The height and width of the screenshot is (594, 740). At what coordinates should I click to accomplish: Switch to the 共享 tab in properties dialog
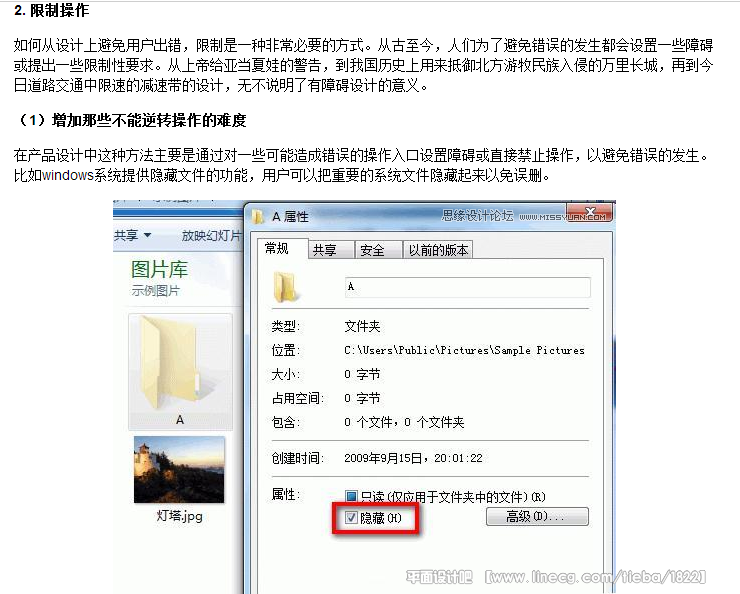(325, 250)
